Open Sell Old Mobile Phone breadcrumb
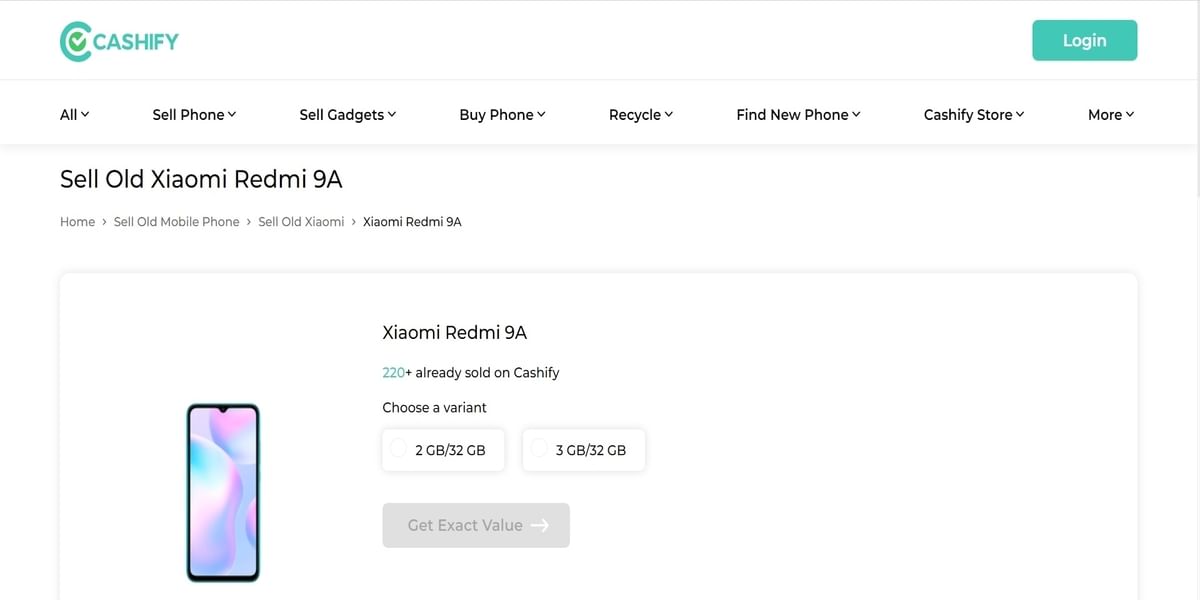Viewport: 1200px width, 600px height. (176, 222)
